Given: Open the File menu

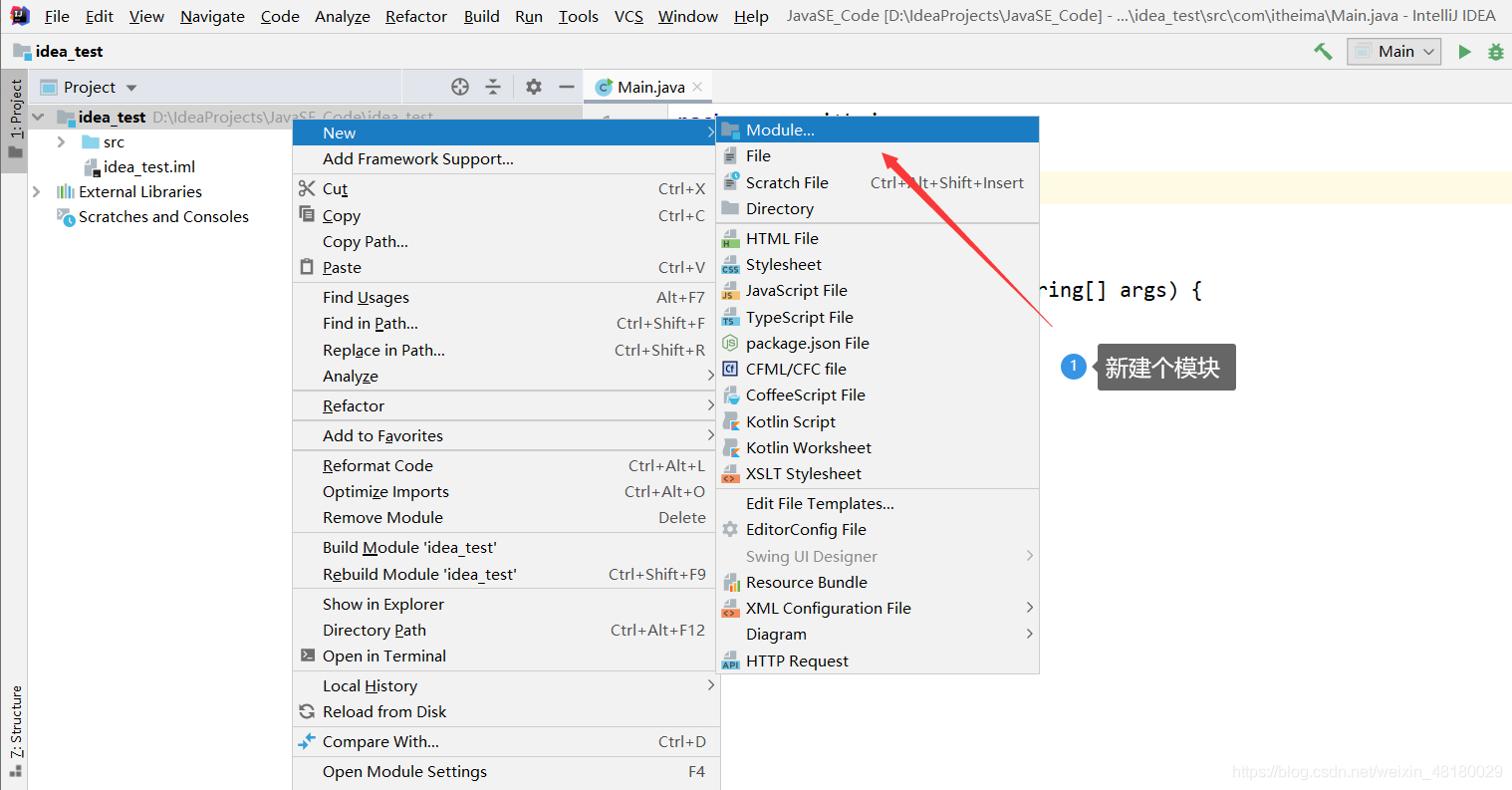Looking at the screenshot, I should pos(57,16).
